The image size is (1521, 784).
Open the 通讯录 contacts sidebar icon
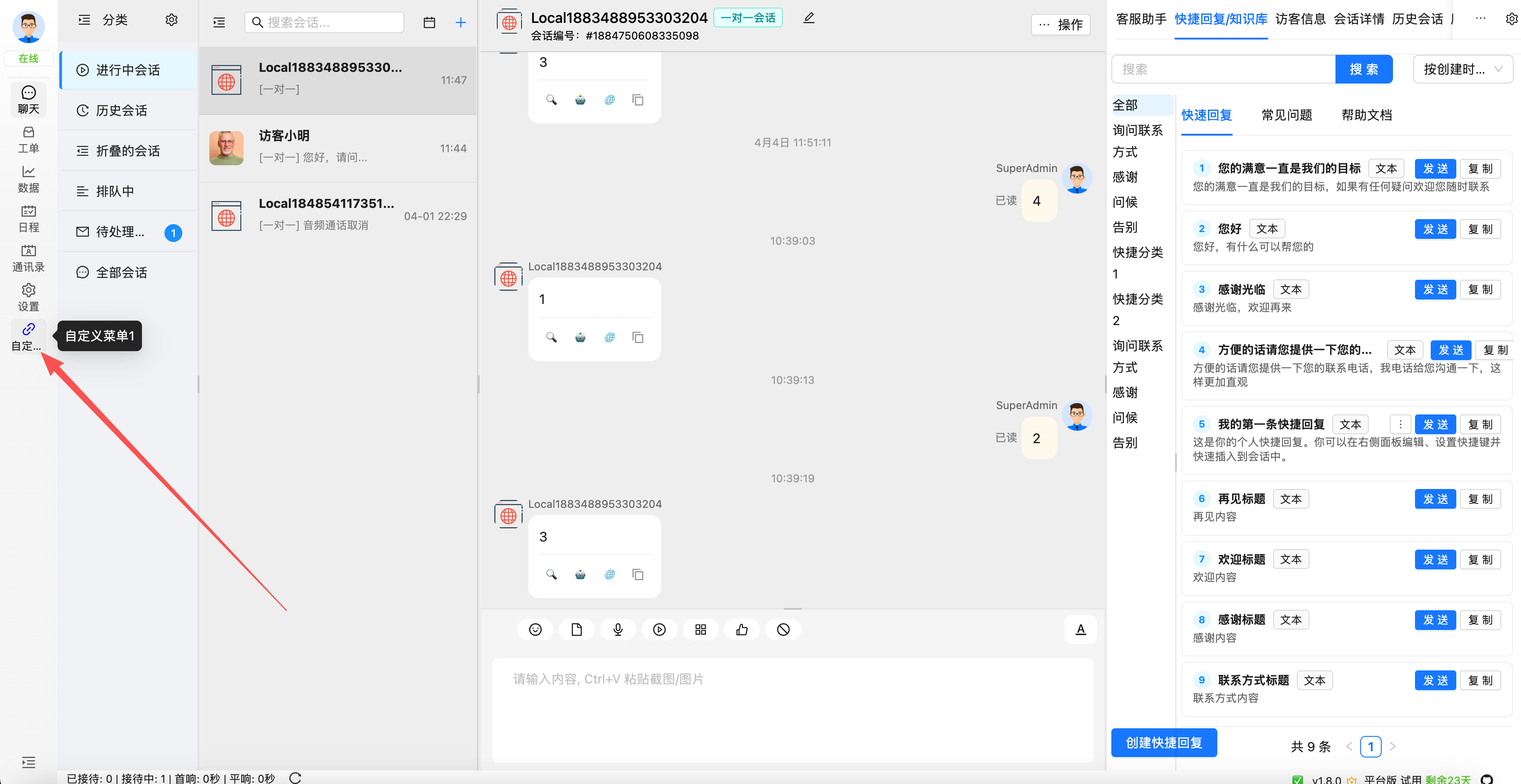coord(28,258)
